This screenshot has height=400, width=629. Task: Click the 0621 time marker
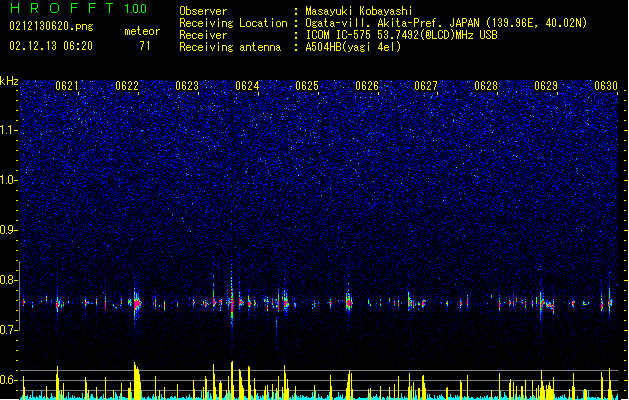[67, 86]
